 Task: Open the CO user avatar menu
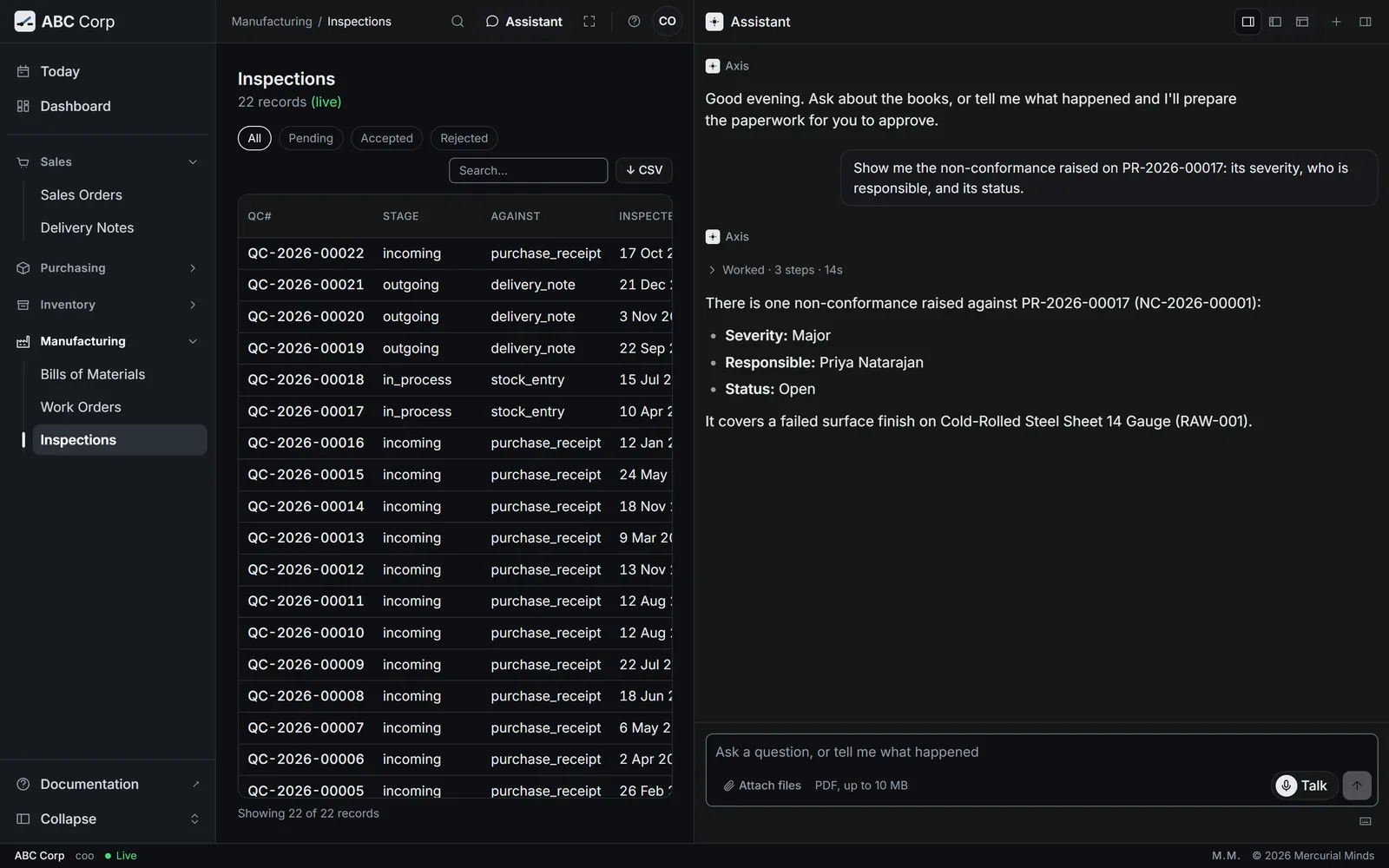pos(668,22)
